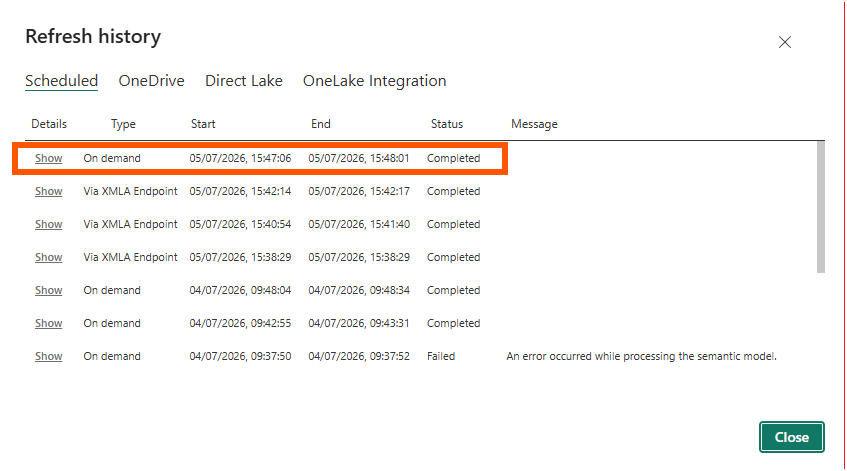The width and height of the screenshot is (847, 471).
Task: Click the End column header
Action: click(321, 124)
